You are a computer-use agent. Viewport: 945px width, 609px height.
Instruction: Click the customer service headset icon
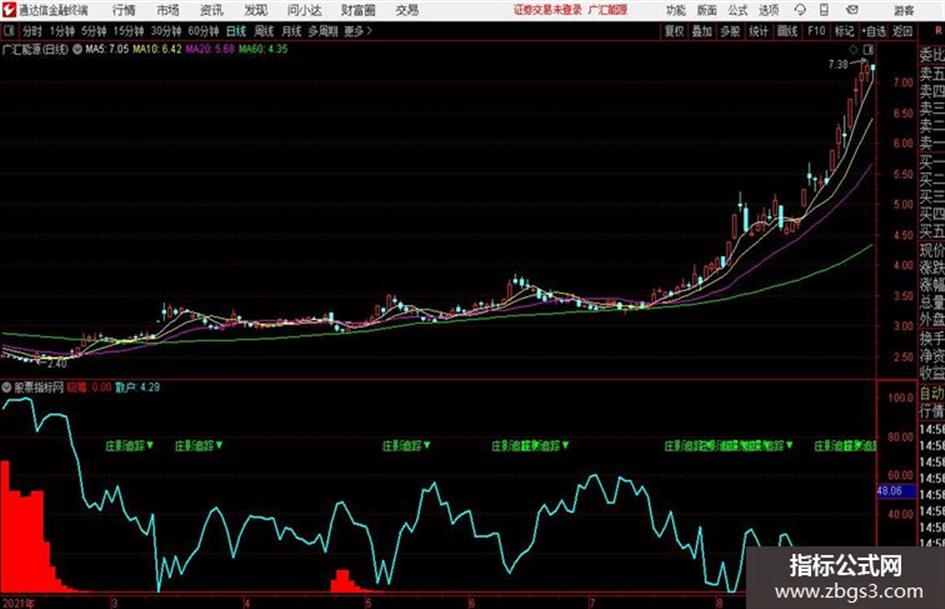800,10
